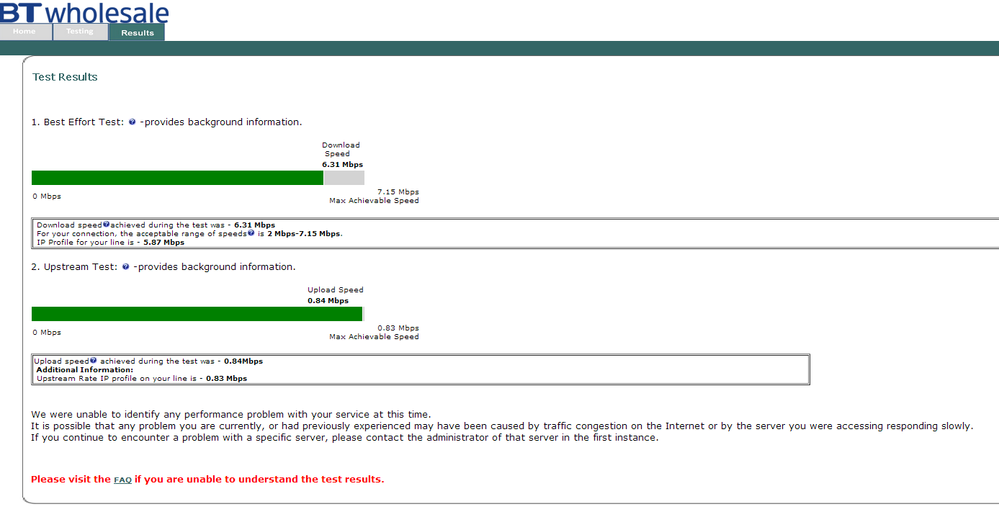
Task: Click the '7.15 Mbps' max achievable speed label
Action: tap(398, 192)
